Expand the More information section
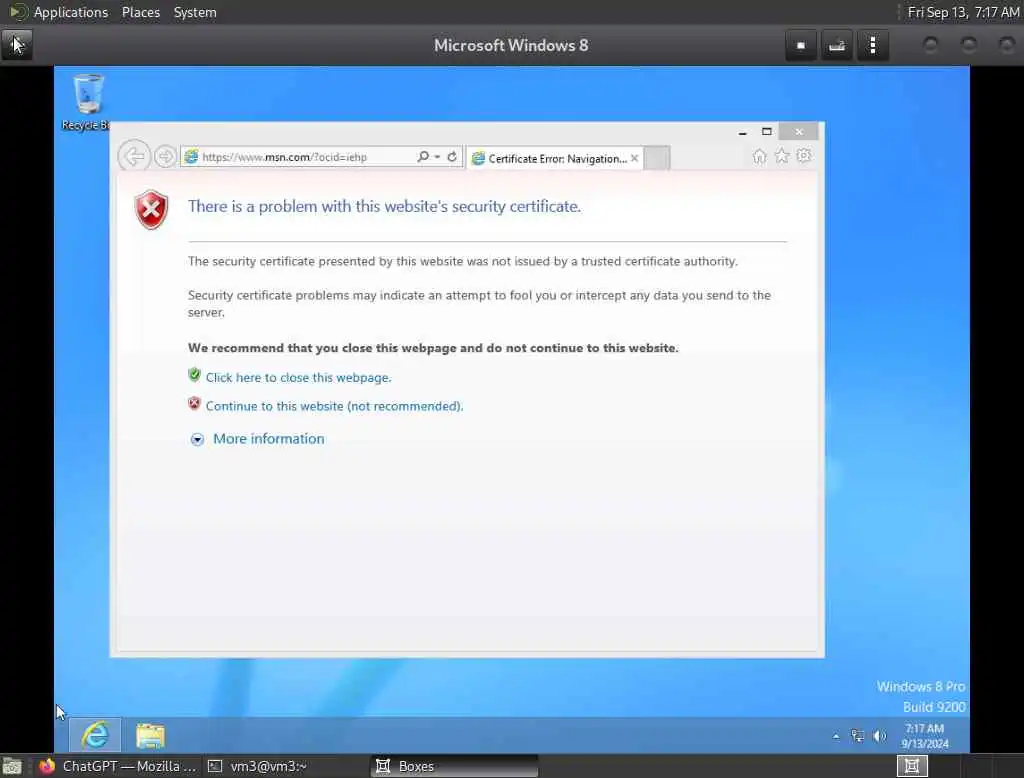1024x778 pixels. (x=268, y=439)
